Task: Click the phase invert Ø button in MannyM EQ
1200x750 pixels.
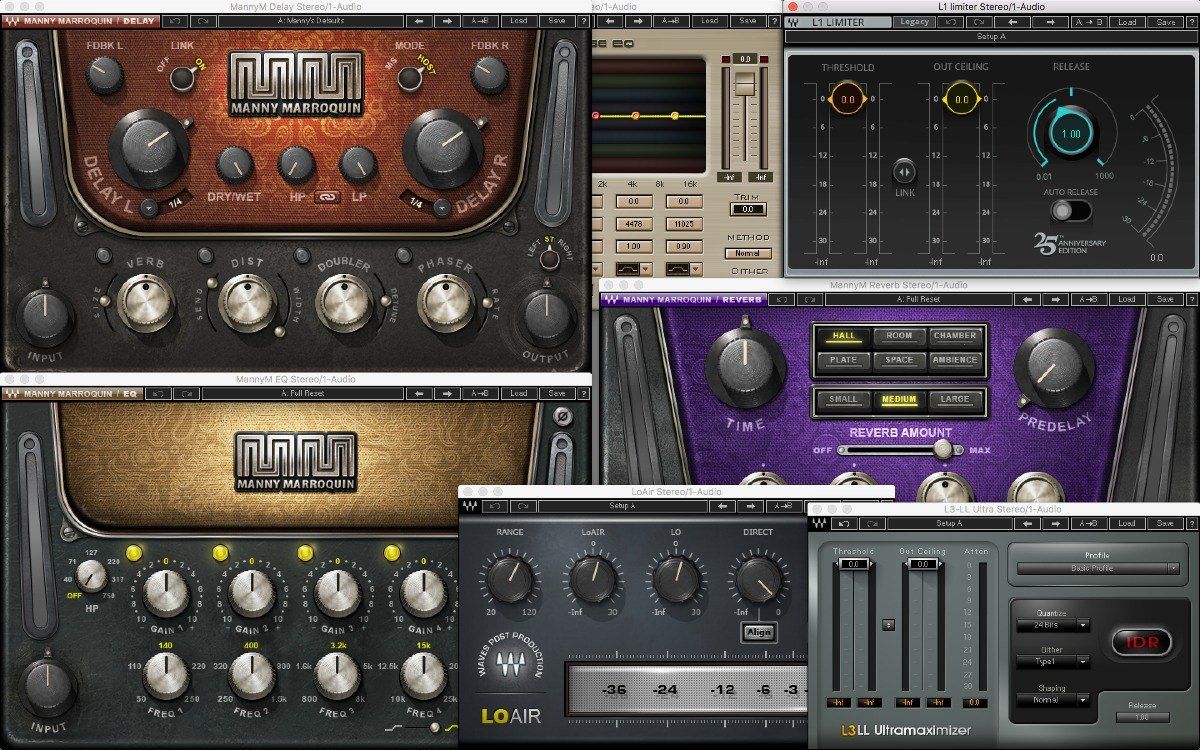Action: coord(562,416)
